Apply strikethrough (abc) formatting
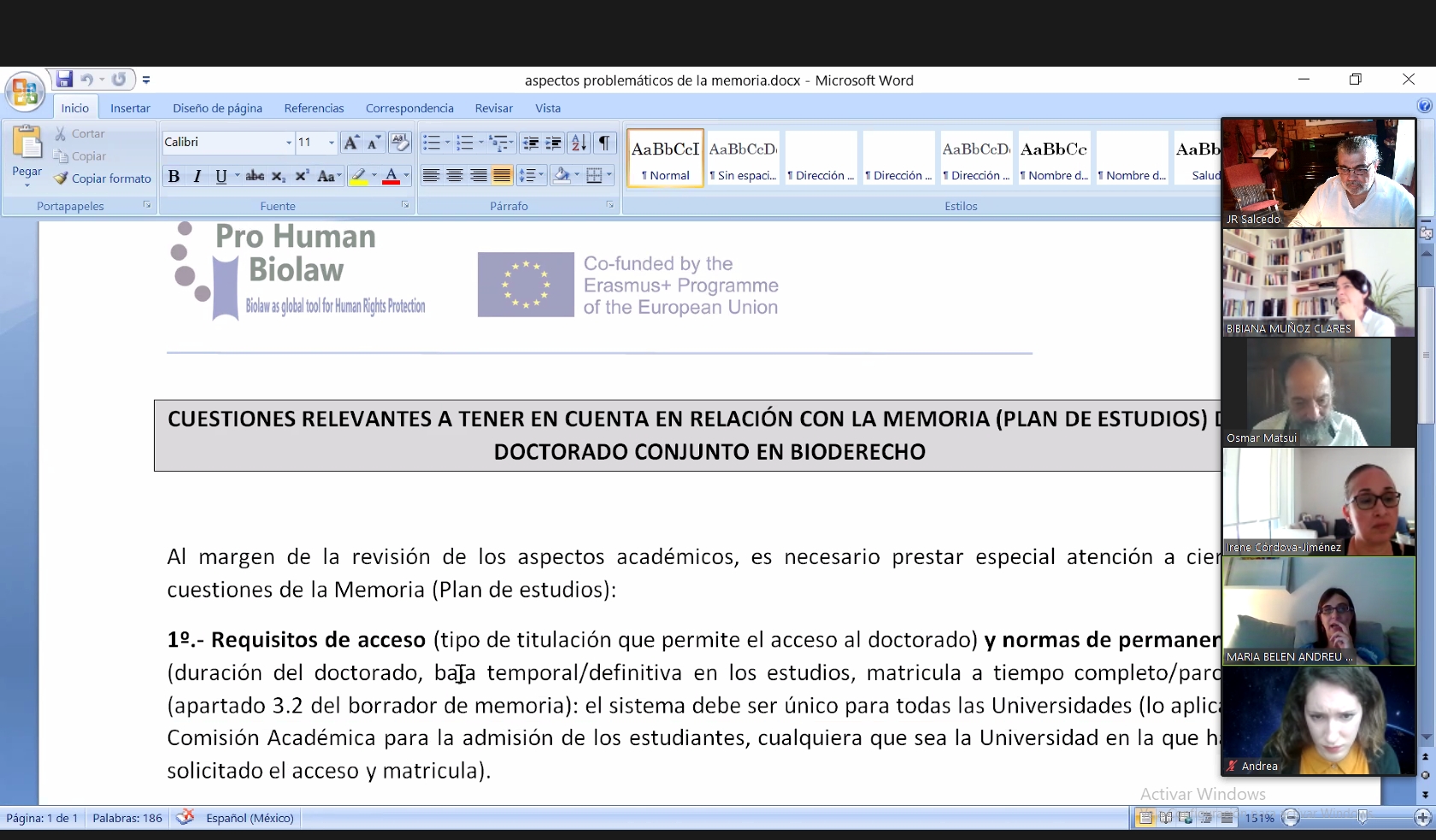 255,176
